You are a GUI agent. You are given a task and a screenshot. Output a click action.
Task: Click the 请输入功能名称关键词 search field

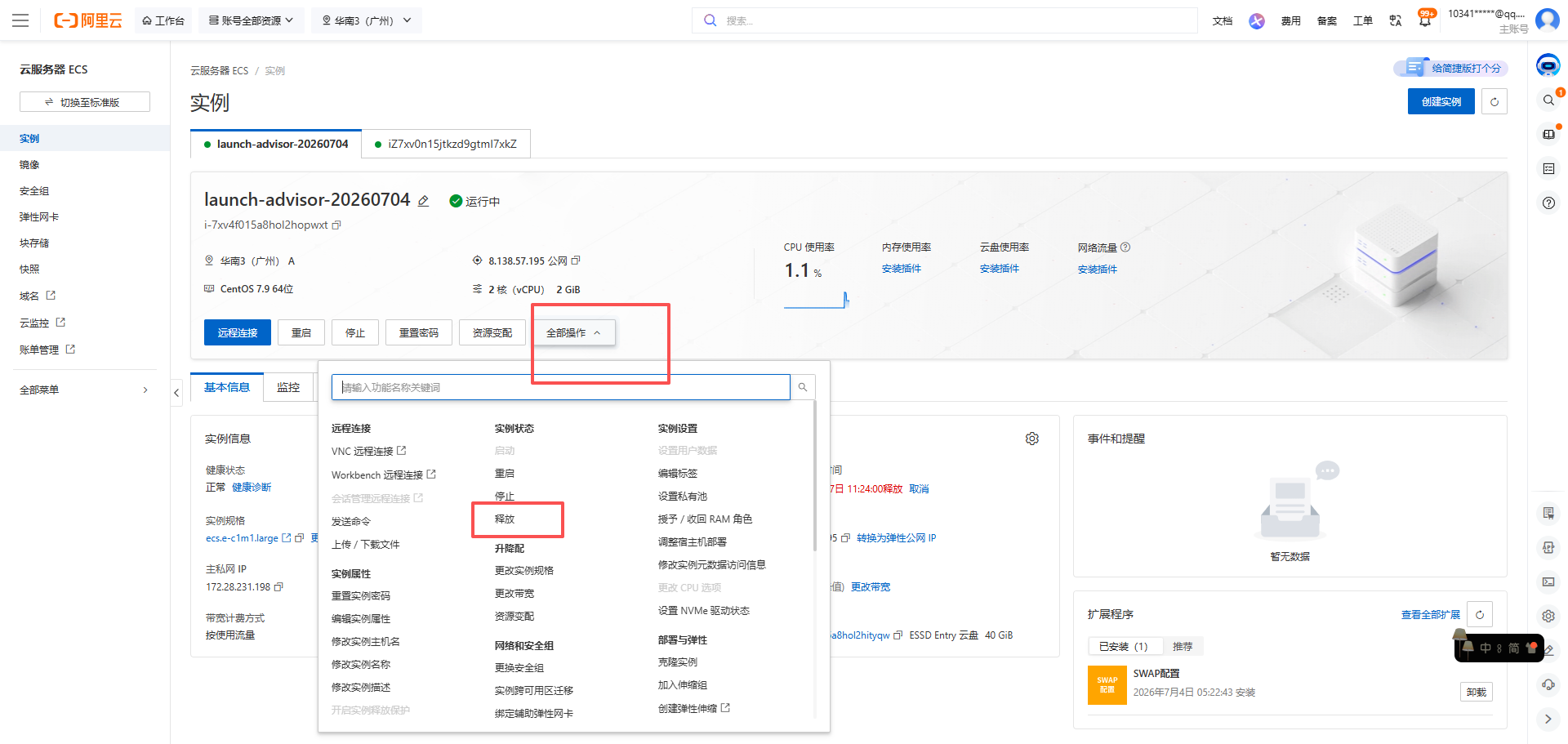click(560, 387)
